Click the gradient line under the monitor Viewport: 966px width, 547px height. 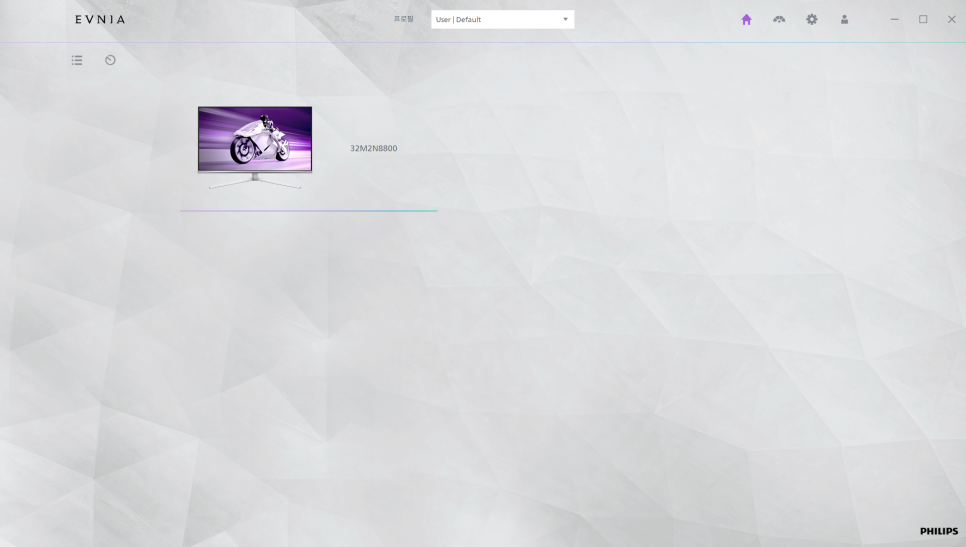[x=308, y=211]
